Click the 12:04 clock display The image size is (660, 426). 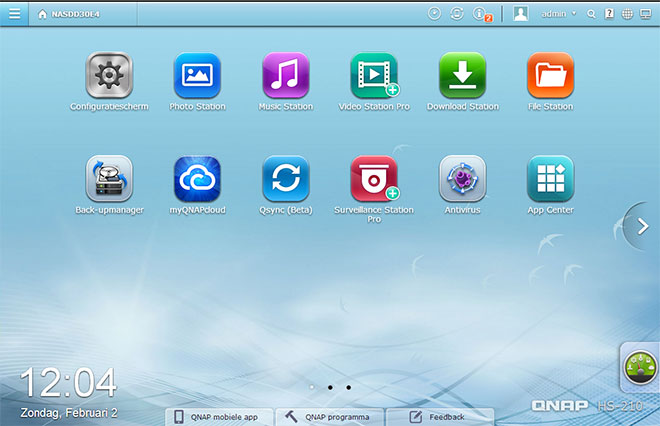click(68, 382)
